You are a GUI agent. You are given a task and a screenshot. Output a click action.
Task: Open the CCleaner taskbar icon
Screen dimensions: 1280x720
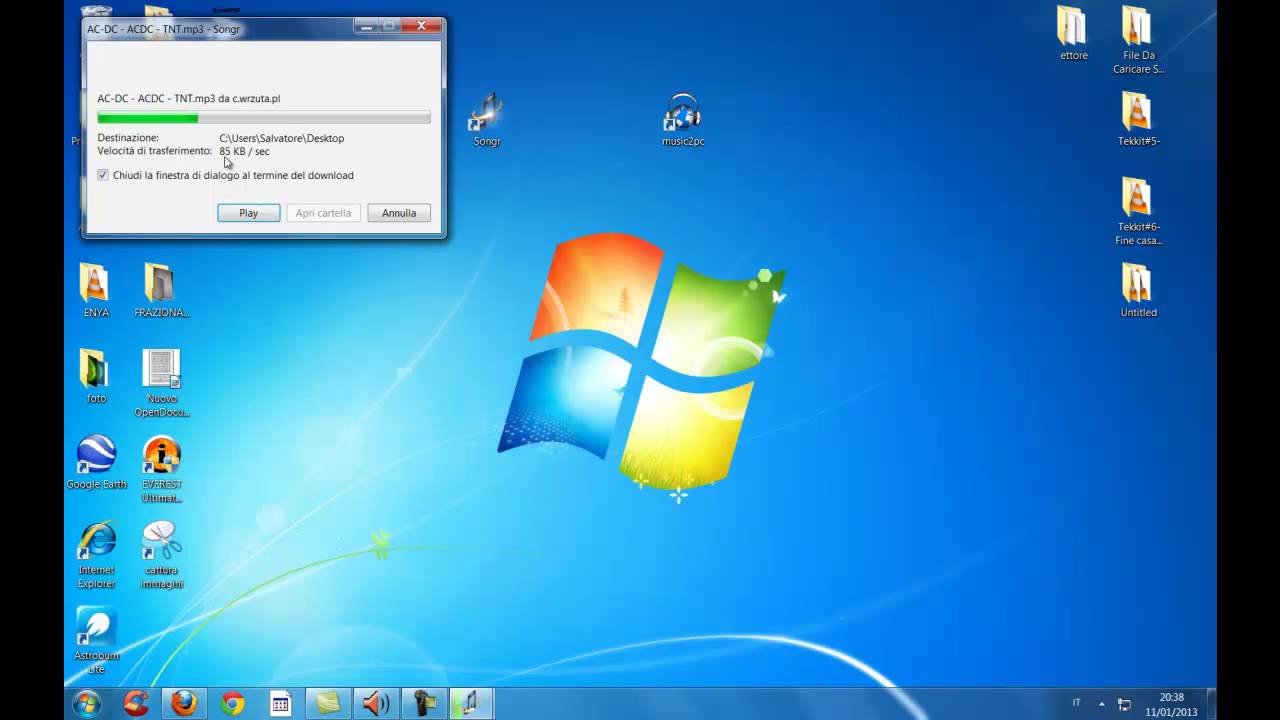pyautogui.click(x=136, y=704)
